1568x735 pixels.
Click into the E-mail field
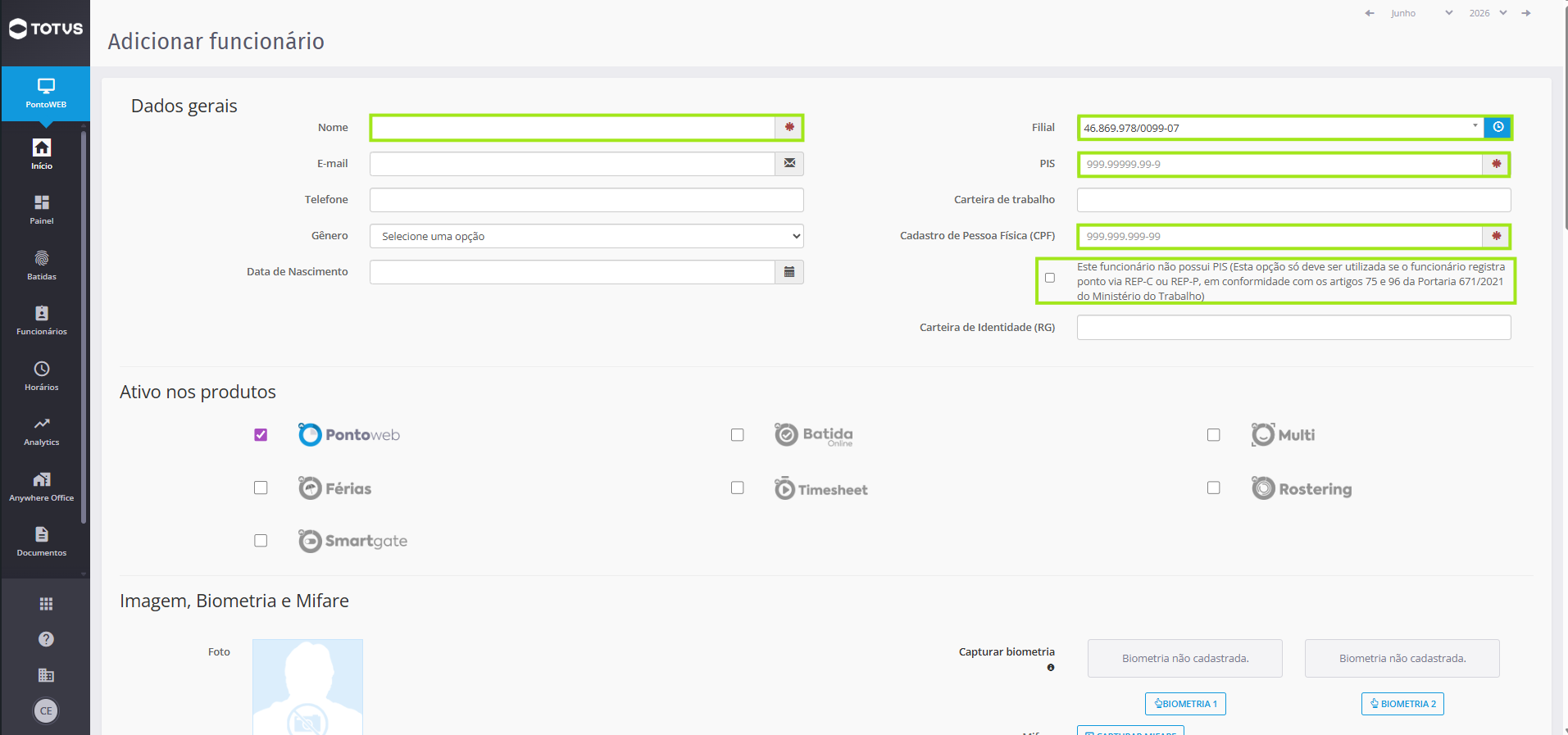[x=572, y=164]
